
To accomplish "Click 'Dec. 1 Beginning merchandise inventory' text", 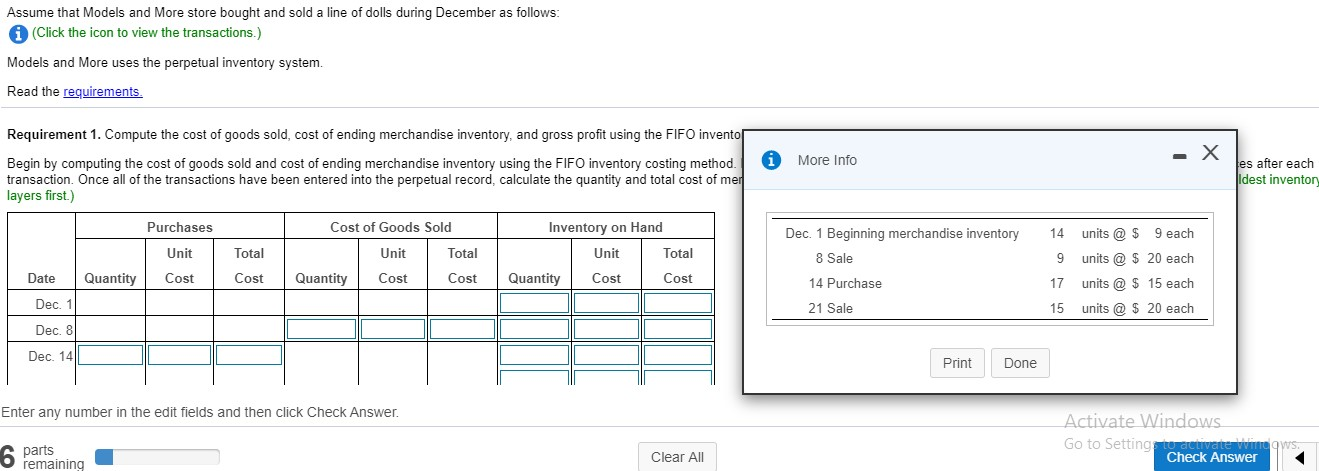I will pyautogui.click(x=902, y=234).
